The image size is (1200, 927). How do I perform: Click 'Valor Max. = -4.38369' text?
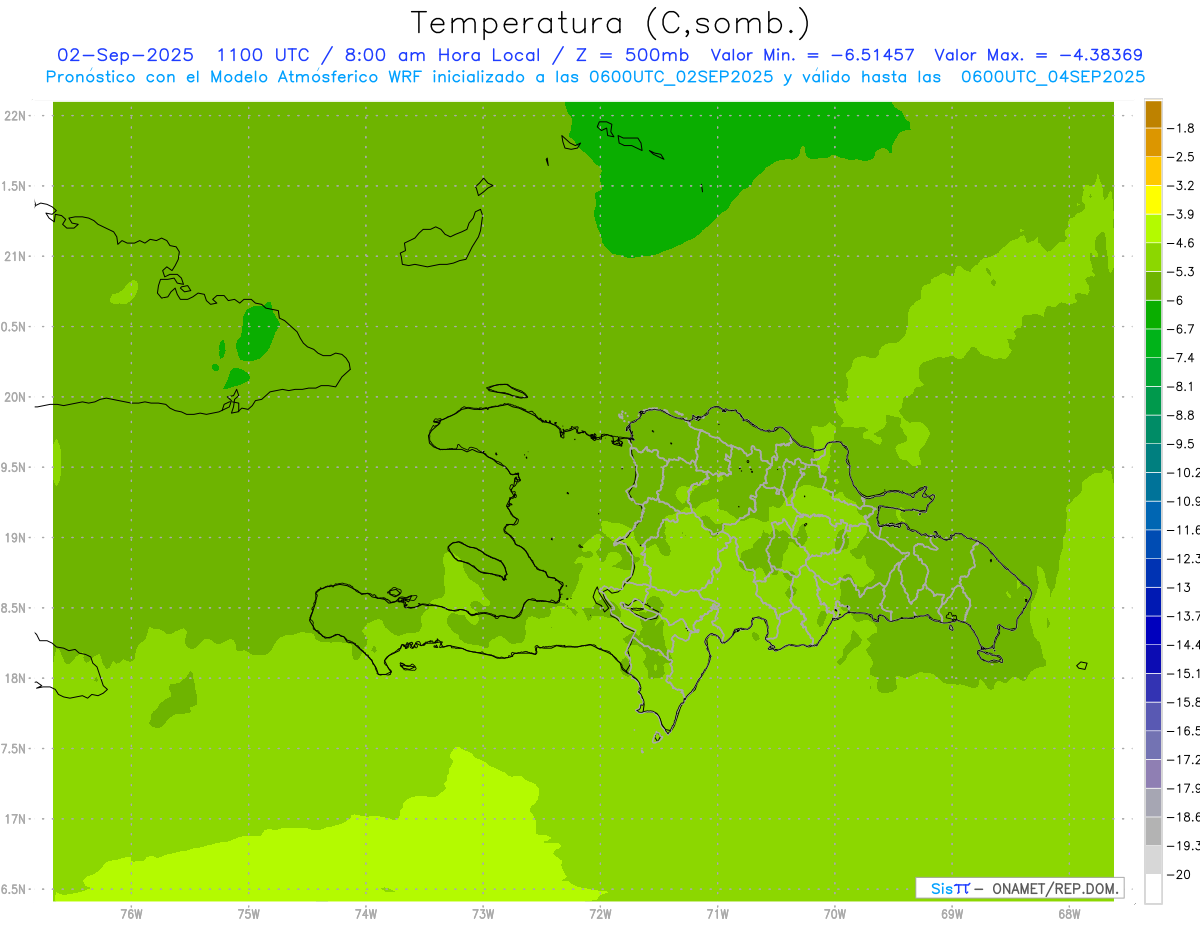coord(1038,55)
